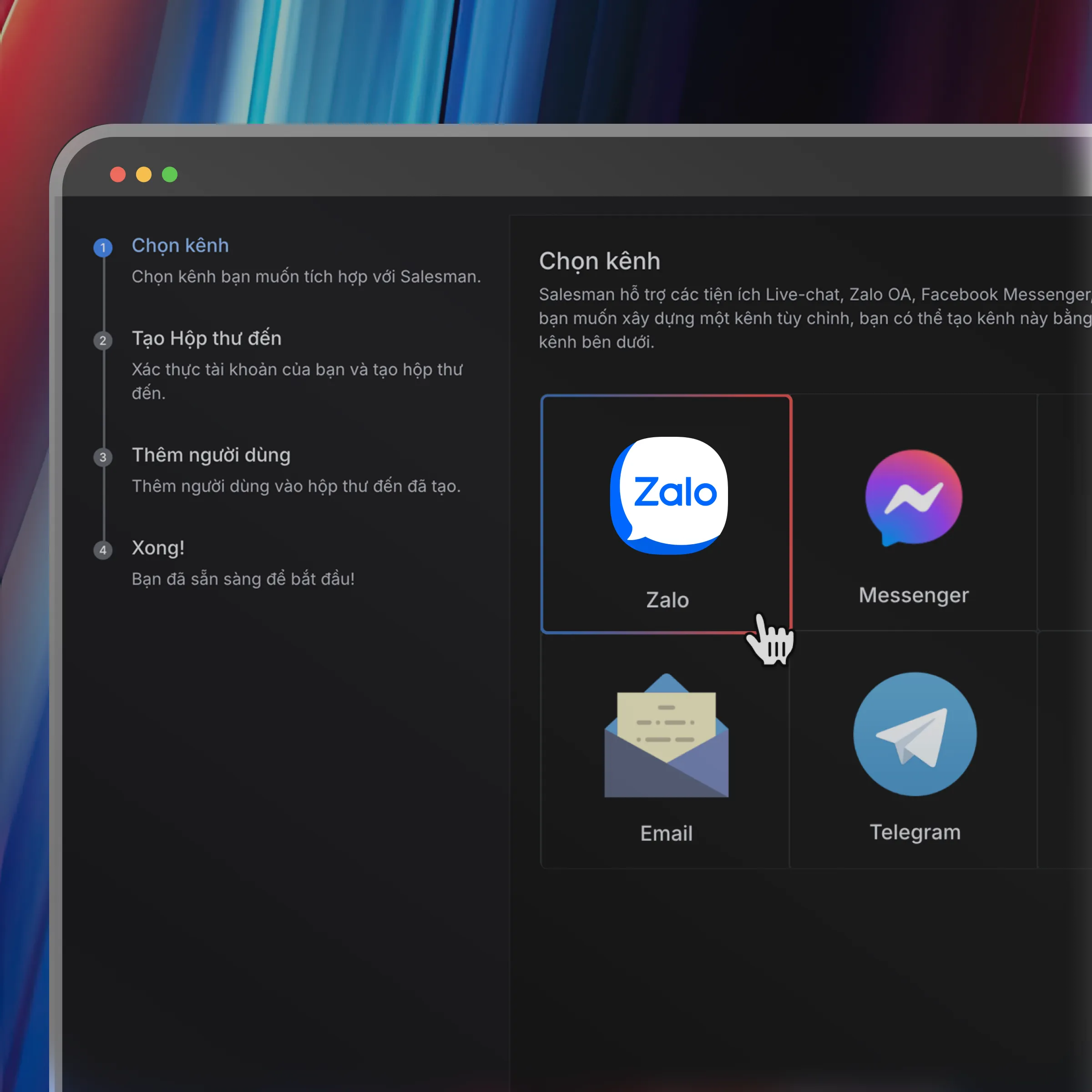
Task: Minimize the window with yellow button
Action: coord(144,175)
